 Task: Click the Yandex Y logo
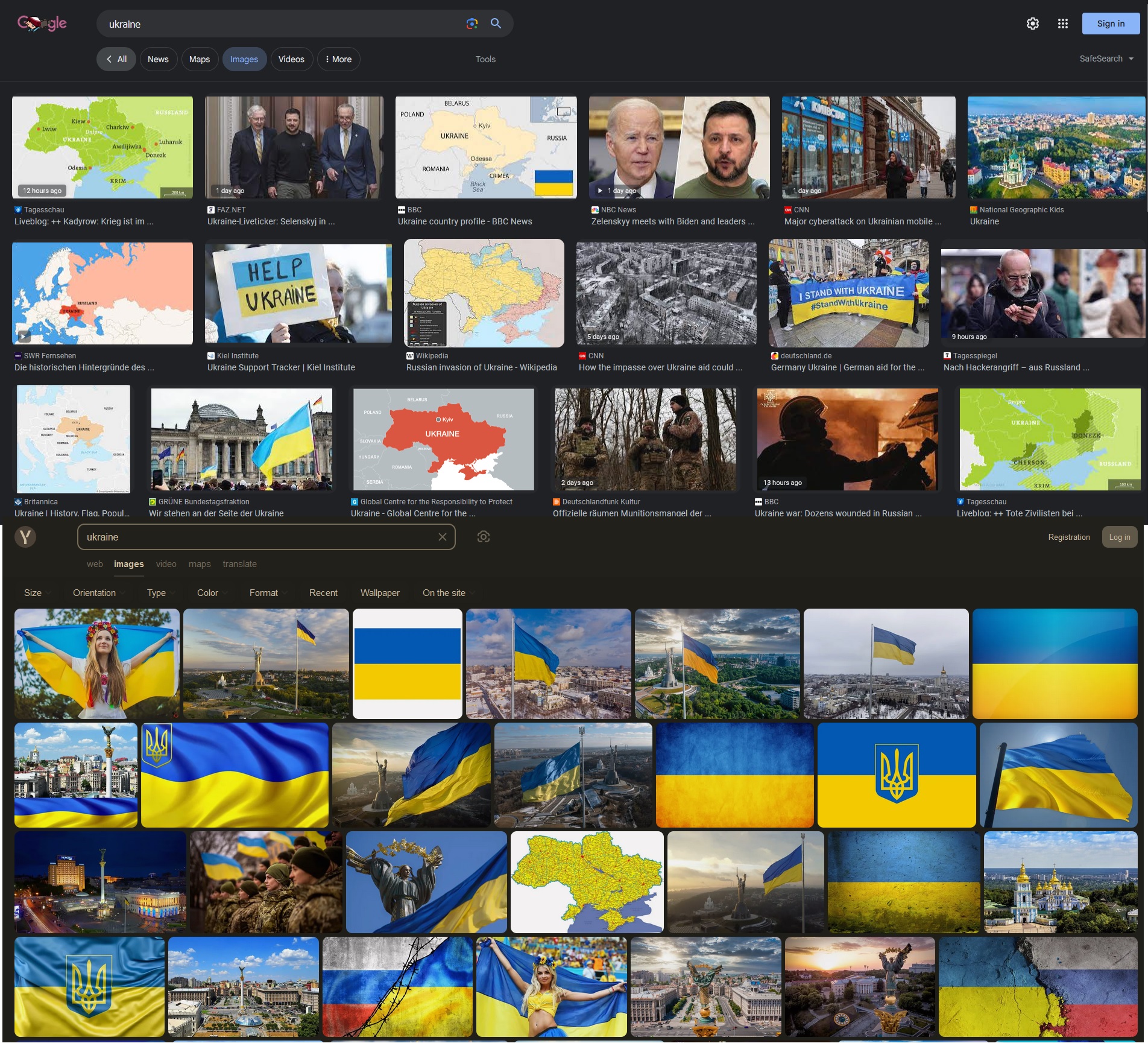[25, 536]
